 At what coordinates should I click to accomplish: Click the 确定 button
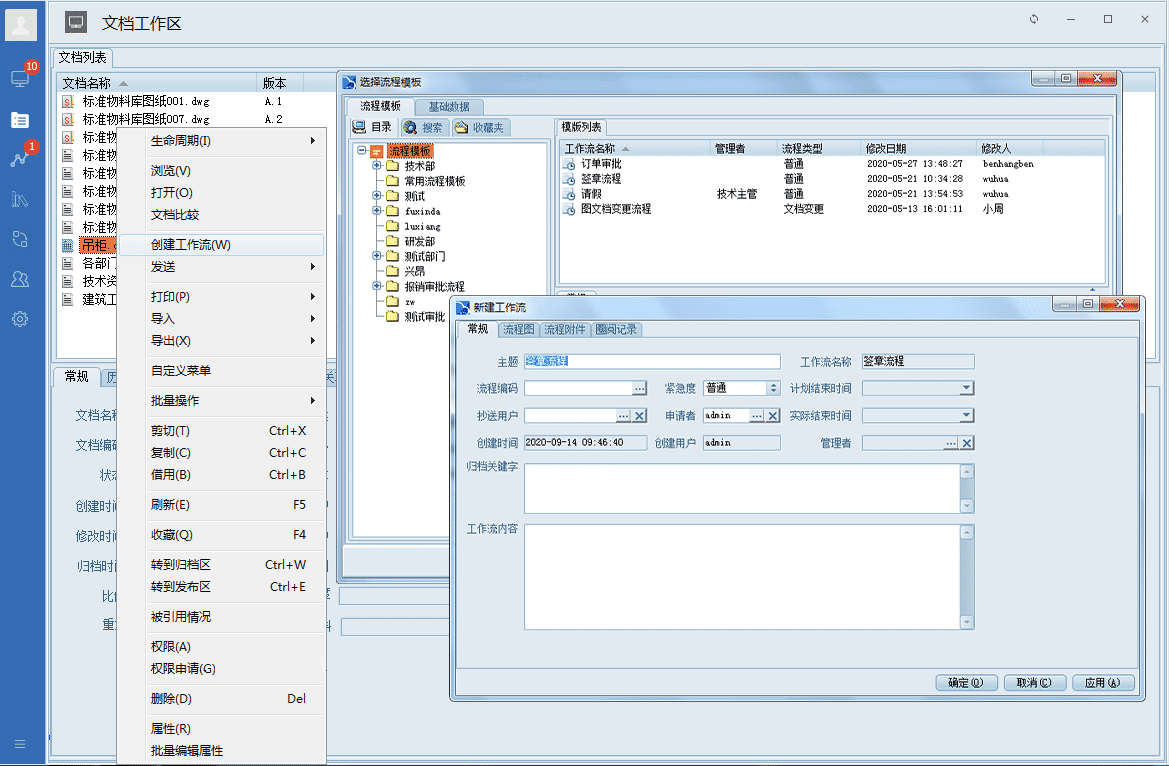(x=966, y=683)
